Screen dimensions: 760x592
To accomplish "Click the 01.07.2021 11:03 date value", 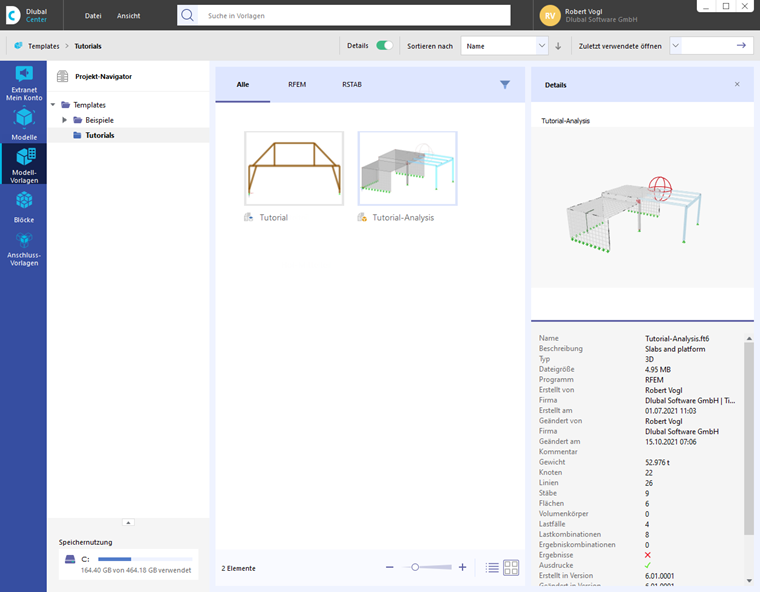I will click(x=670, y=411).
